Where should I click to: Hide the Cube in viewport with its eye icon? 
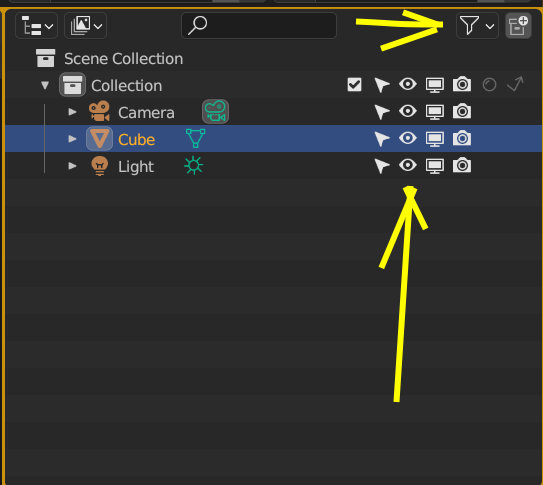(408, 138)
